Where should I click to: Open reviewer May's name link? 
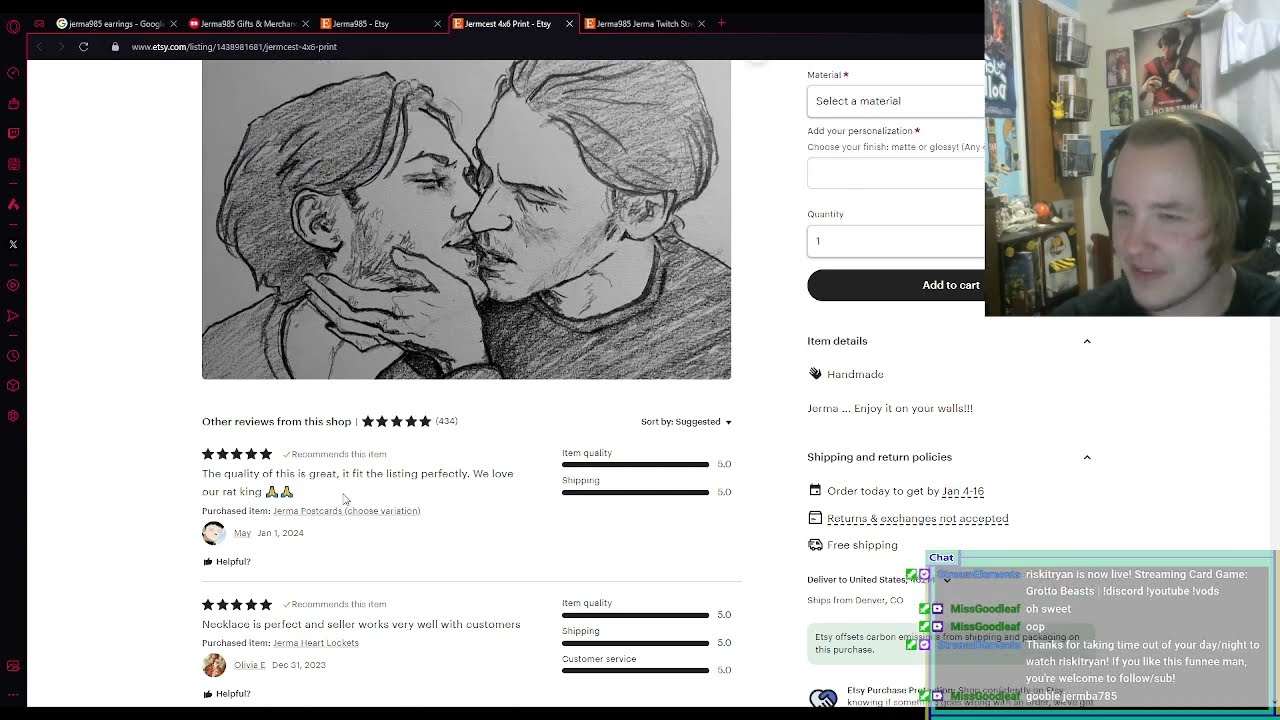point(242,533)
